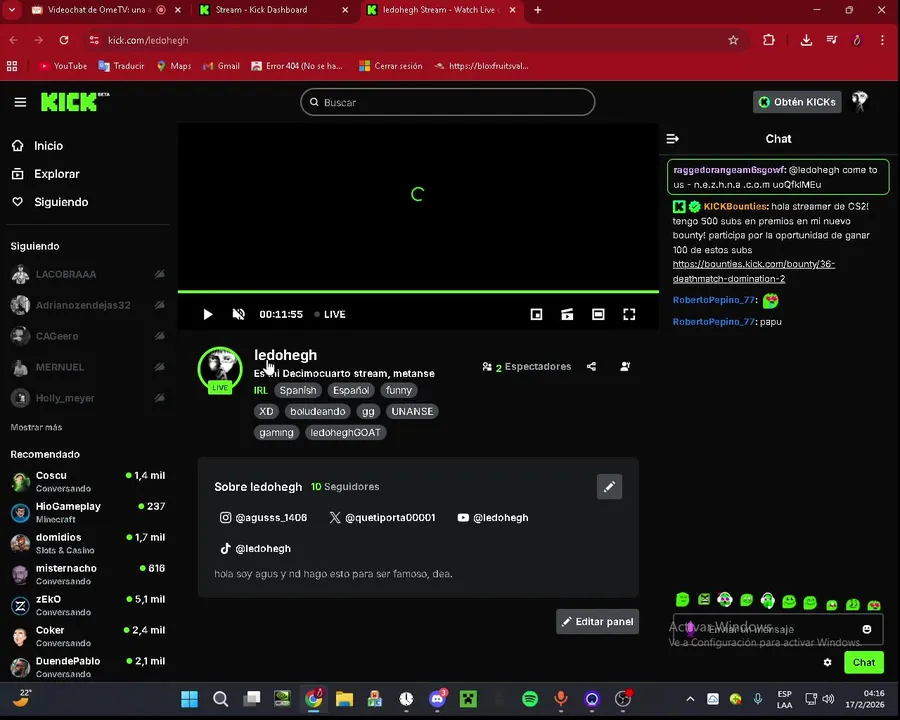Open the profile avatar menu
Viewport: 900px width, 720px height.
[860, 102]
